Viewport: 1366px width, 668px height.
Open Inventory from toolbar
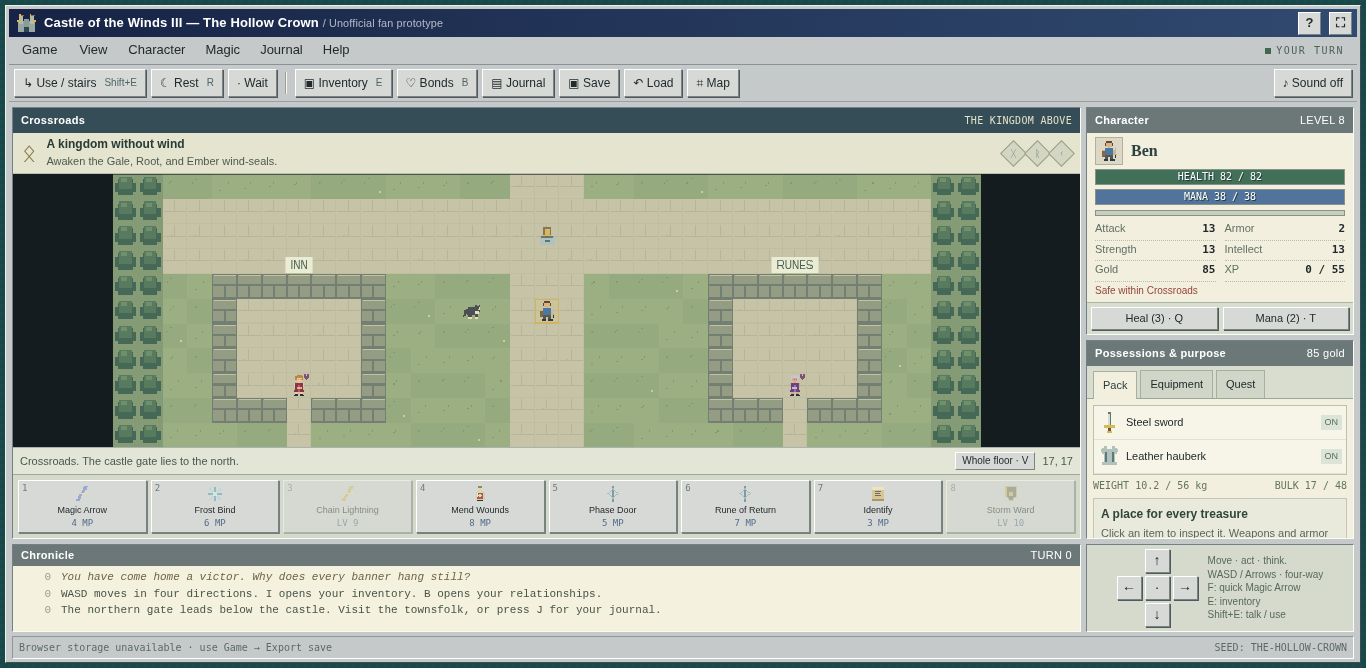click(343, 83)
